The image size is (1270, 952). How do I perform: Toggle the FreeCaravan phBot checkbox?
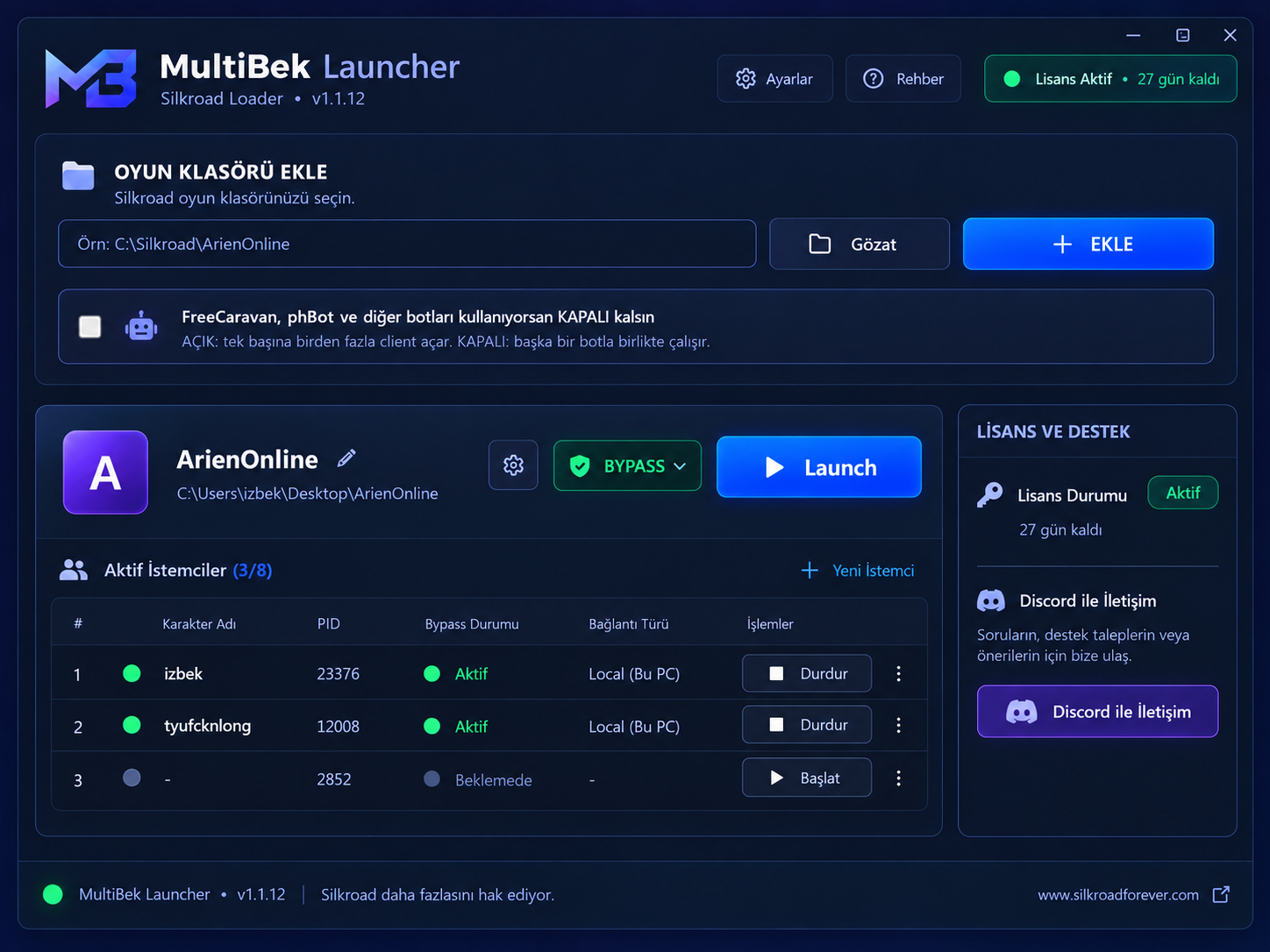pyautogui.click(x=89, y=327)
